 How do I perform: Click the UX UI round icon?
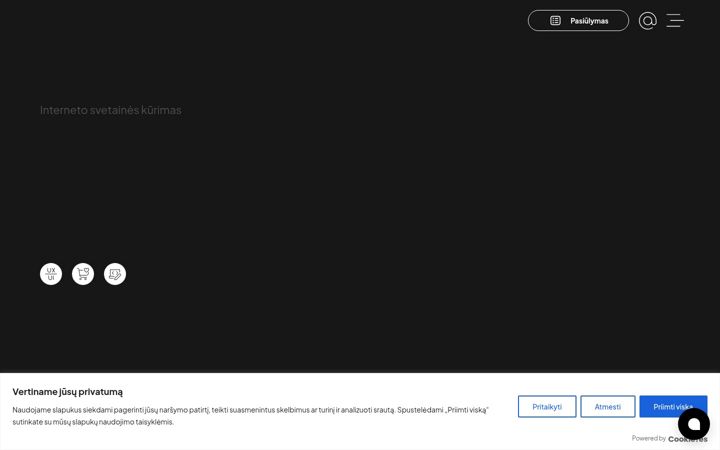tap(51, 274)
